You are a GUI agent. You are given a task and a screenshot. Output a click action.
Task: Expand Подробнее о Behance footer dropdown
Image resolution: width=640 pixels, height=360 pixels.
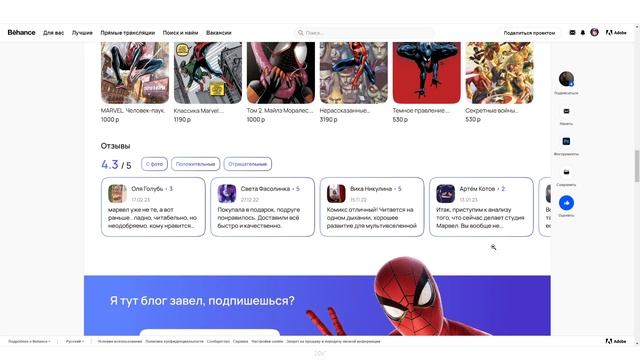click(x=29, y=341)
